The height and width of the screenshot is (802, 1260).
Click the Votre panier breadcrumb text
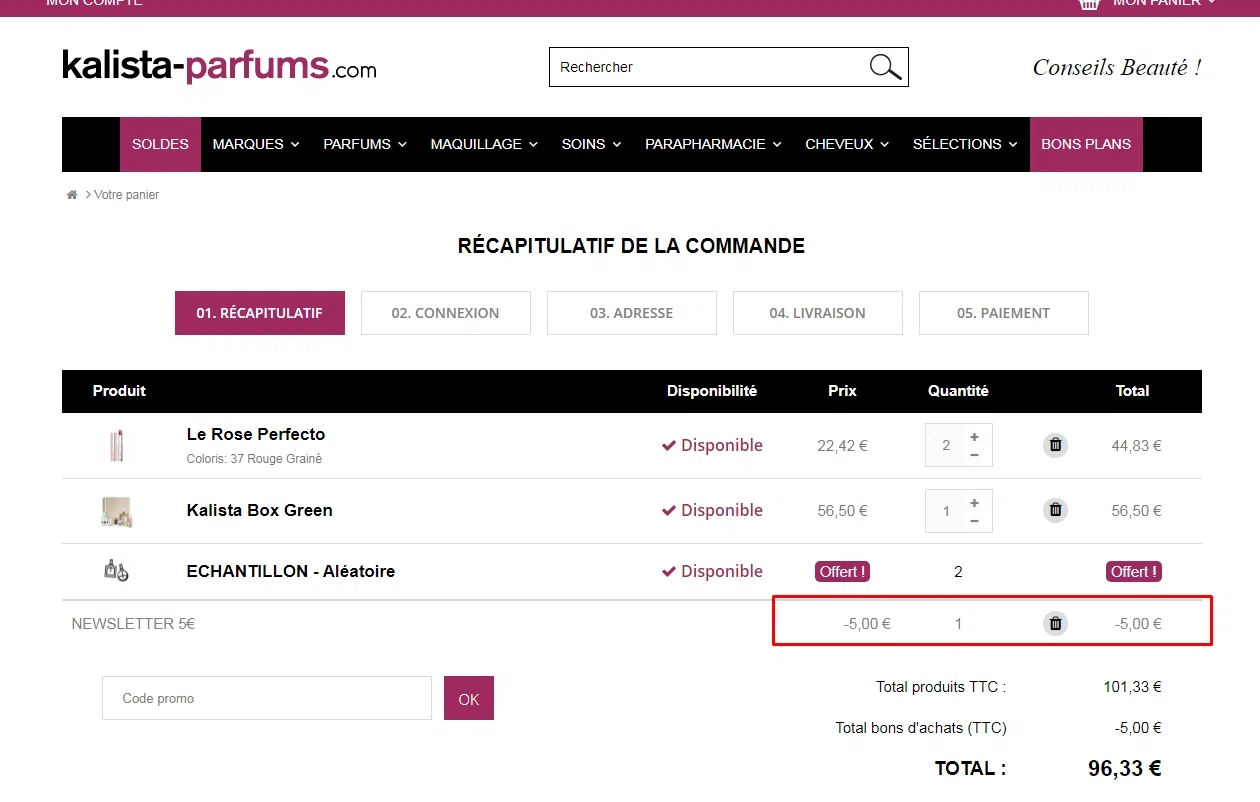coord(126,195)
